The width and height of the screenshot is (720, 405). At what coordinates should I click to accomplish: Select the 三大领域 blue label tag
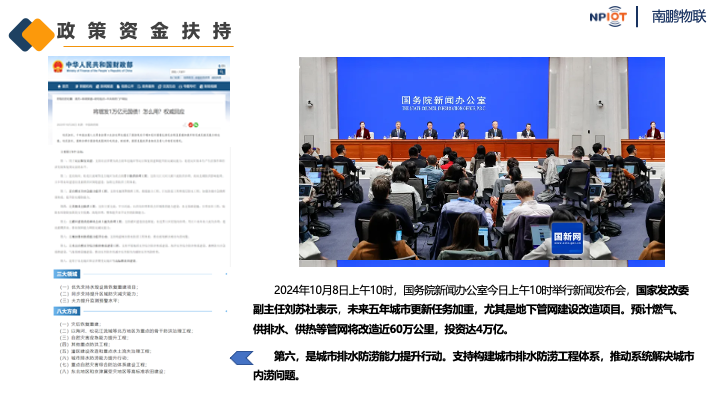69,272
